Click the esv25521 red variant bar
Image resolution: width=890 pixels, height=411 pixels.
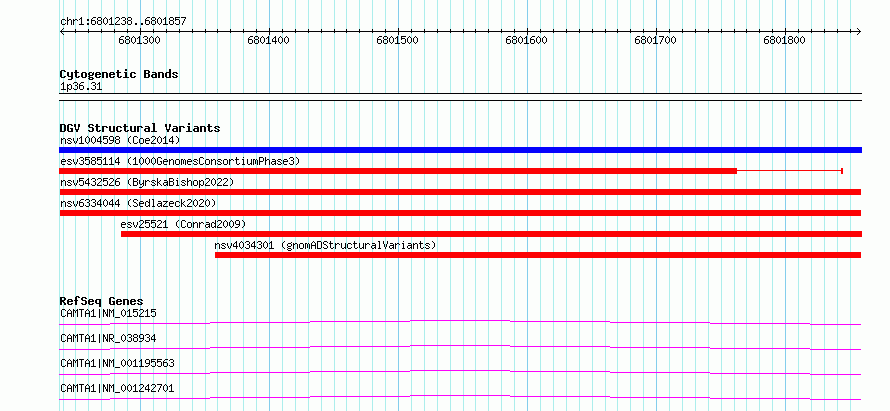(x=492, y=234)
